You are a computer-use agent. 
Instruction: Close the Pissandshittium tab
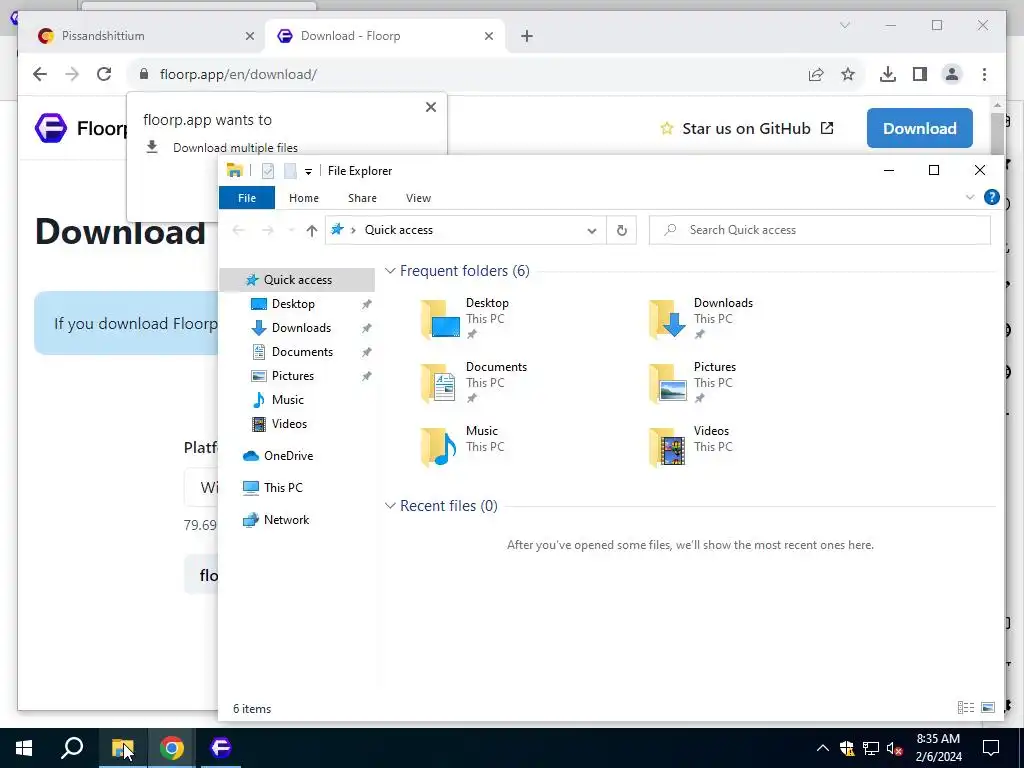point(249,36)
